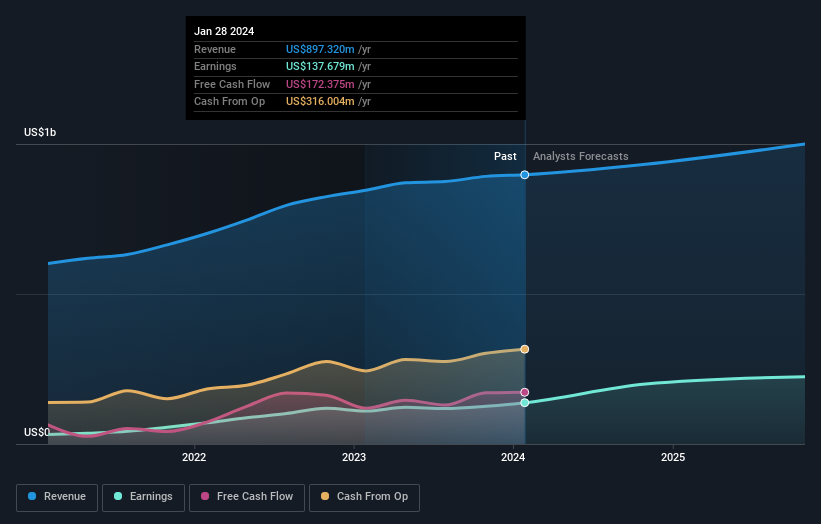Screen dimensions: 821x524
Task: Click the blue Revenue data point marker
Action: tap(525, 175)
